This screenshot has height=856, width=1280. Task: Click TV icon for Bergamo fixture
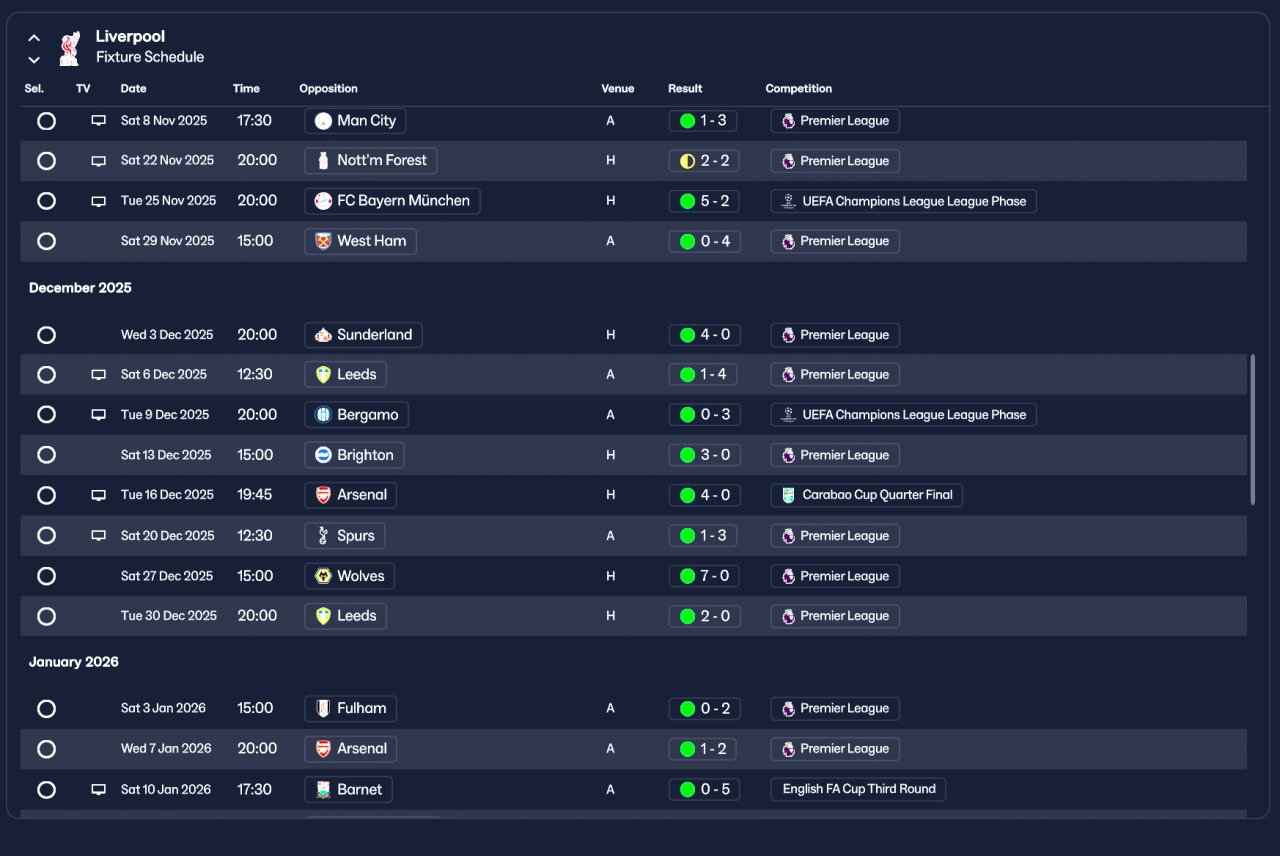[98, 415]
